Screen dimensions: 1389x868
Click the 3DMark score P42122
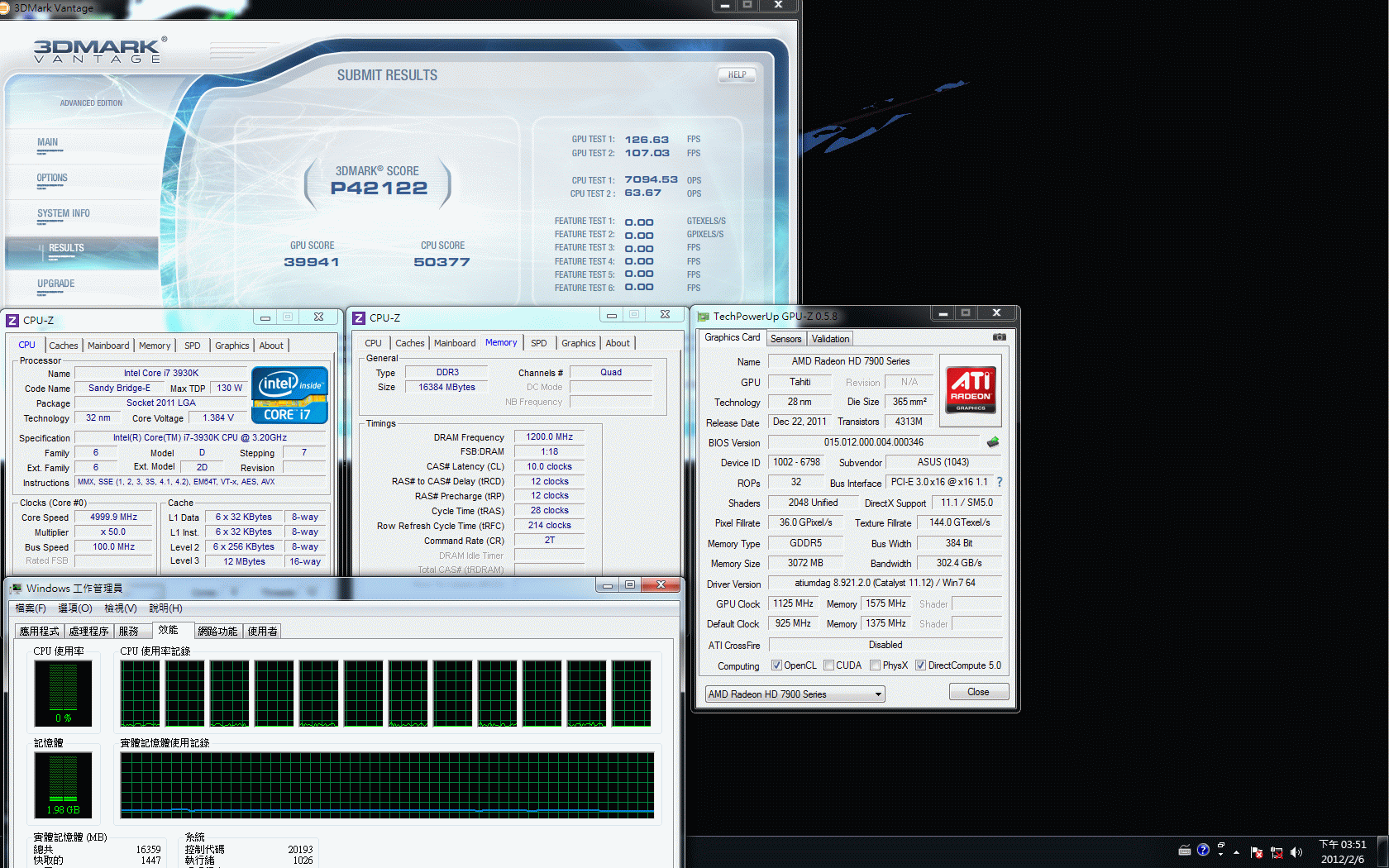(379, 188)
